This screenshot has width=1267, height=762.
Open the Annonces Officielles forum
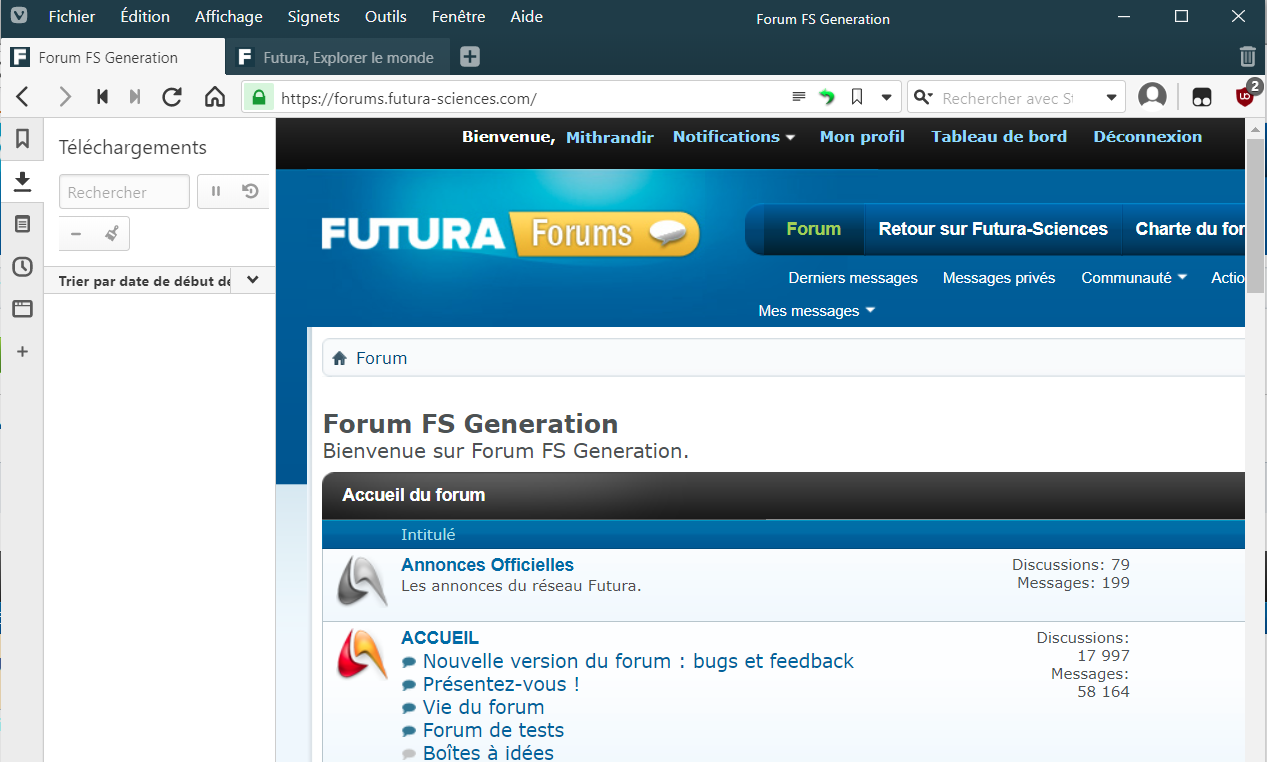click(x=488, y=565)
